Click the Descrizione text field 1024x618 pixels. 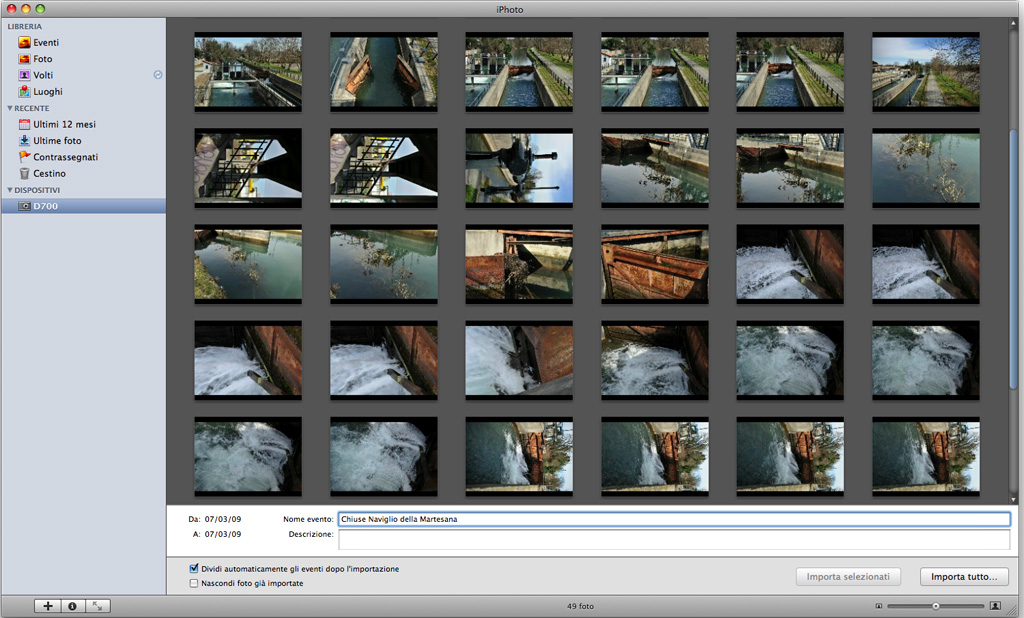point(674,539)
